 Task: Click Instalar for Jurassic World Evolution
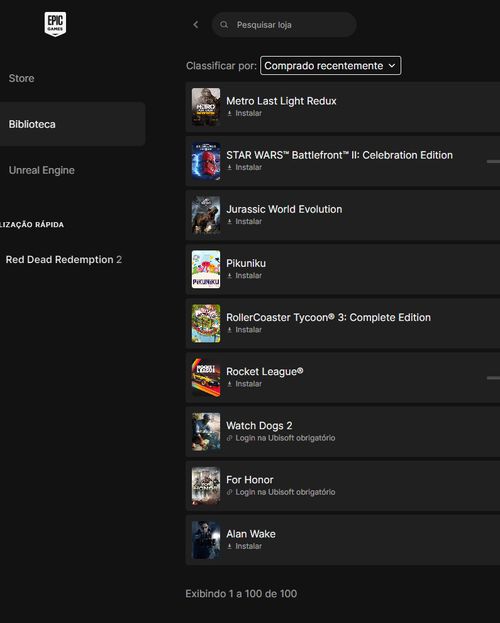pos(248,221)
